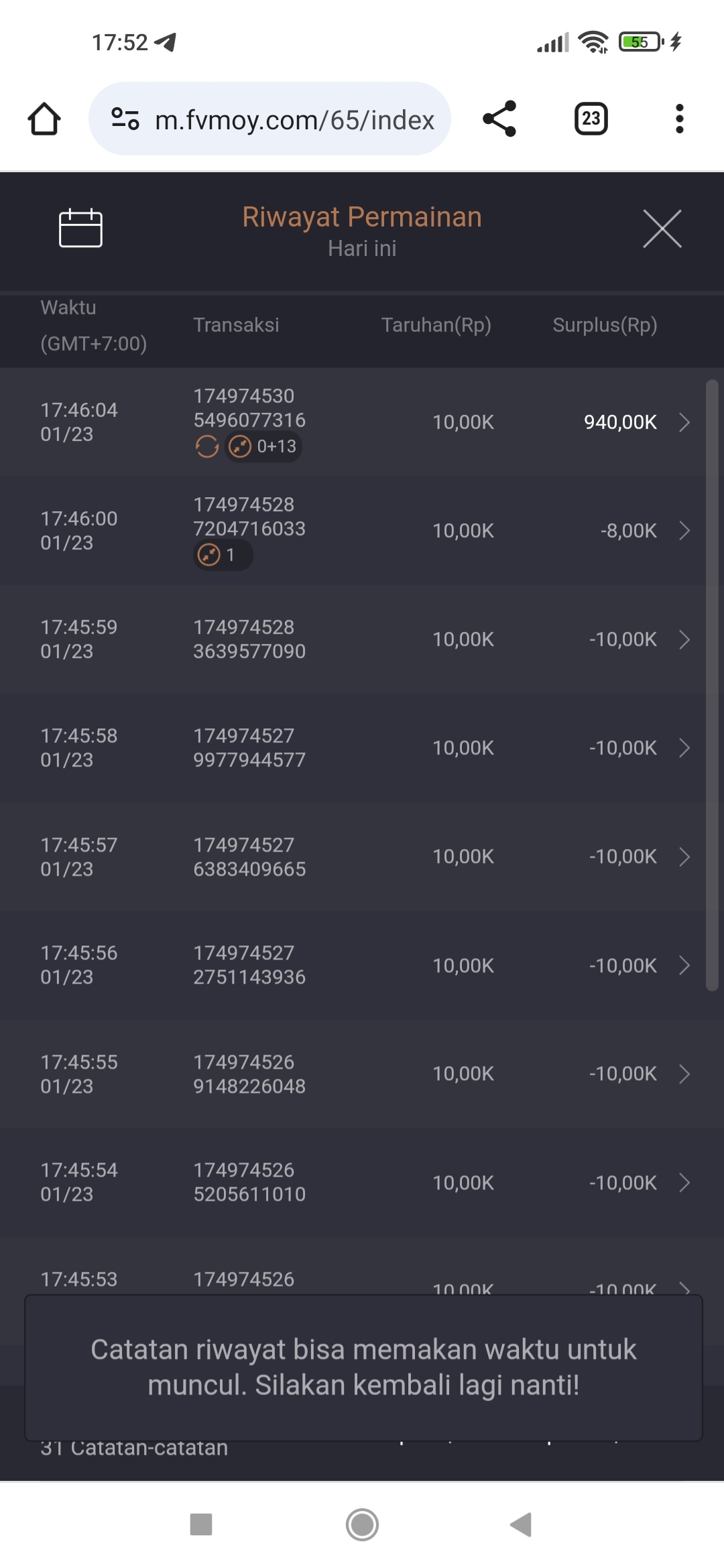Open the browser three-dot menu
The height and width of the screenshot is (1568, 724).
pos(679,119)
